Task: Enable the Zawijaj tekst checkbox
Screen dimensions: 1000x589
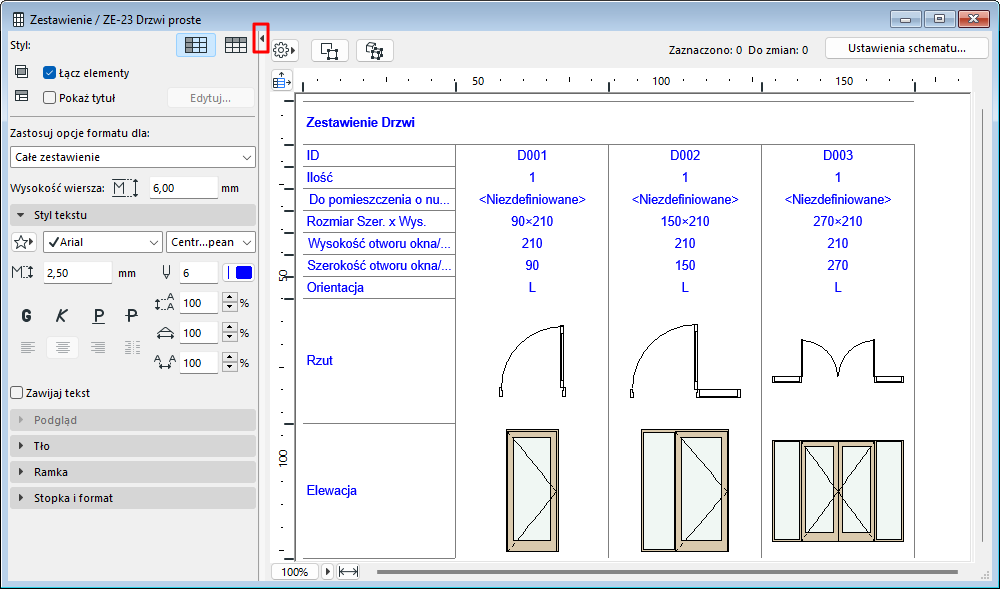Action: pos(16,393)
